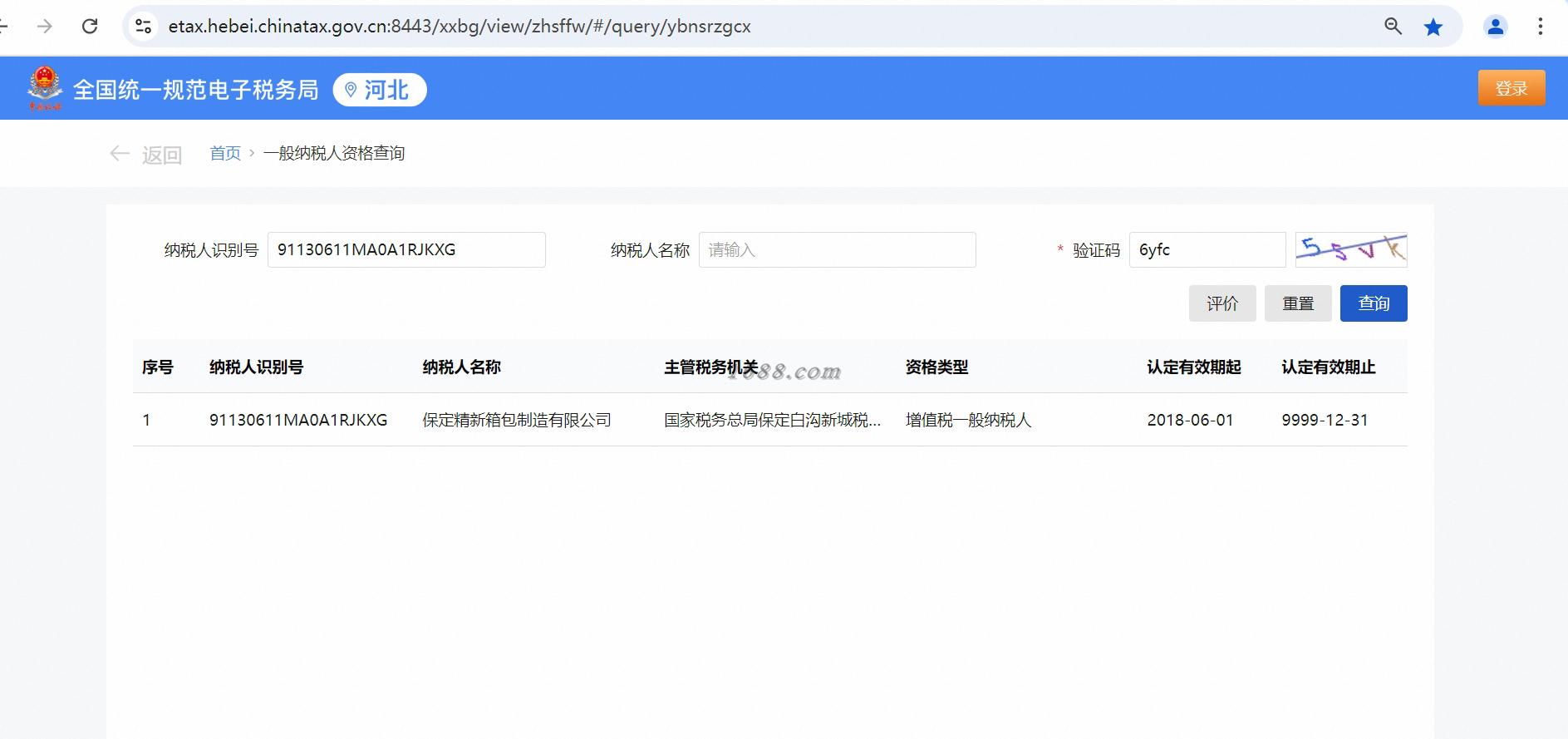Screen dimensions: 1568x739
Task: Select the 河北 region label
Action: [x=386, y=90]
